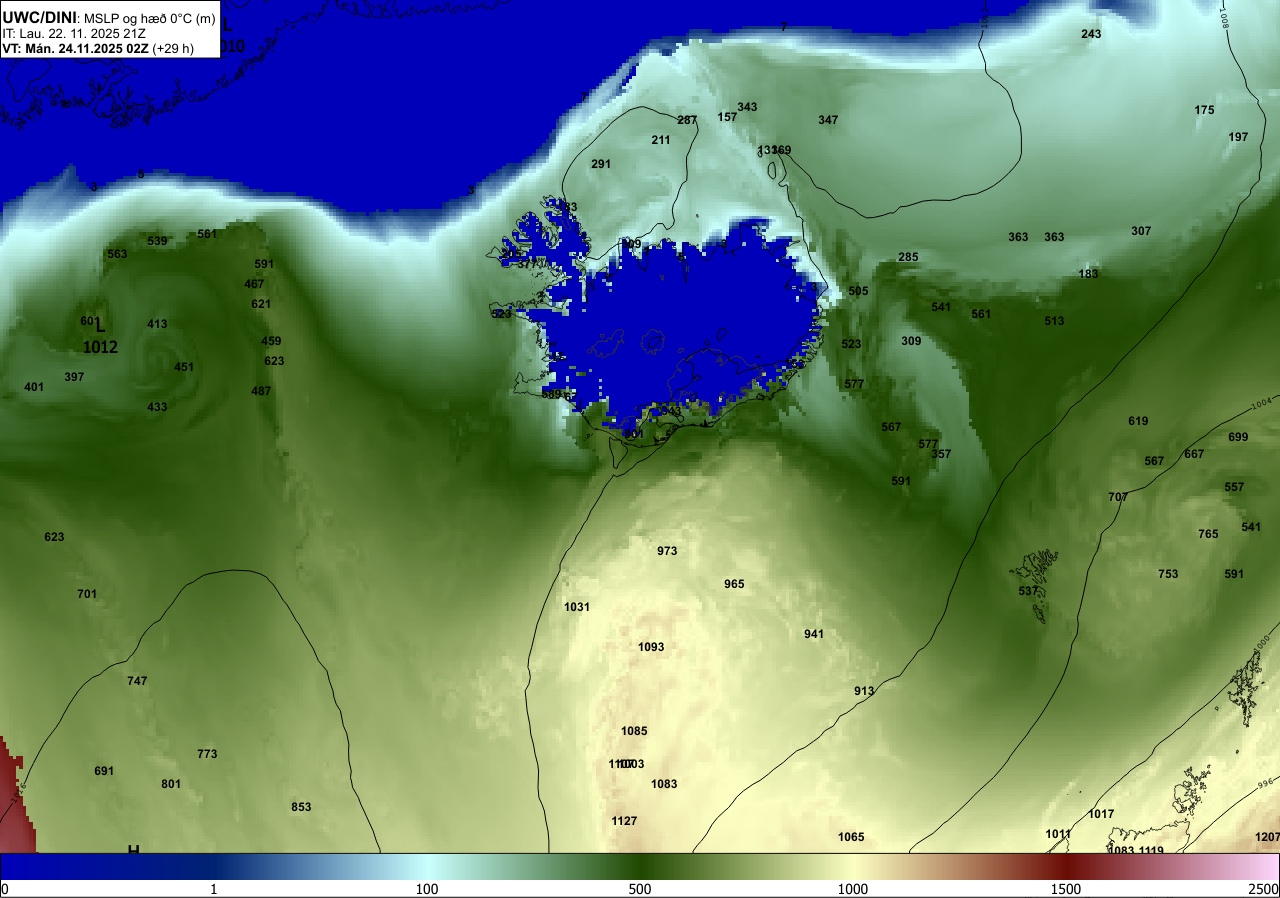Click the freezing height value 965
This screenshot has height=898, width=1280.
click(734, 584)
